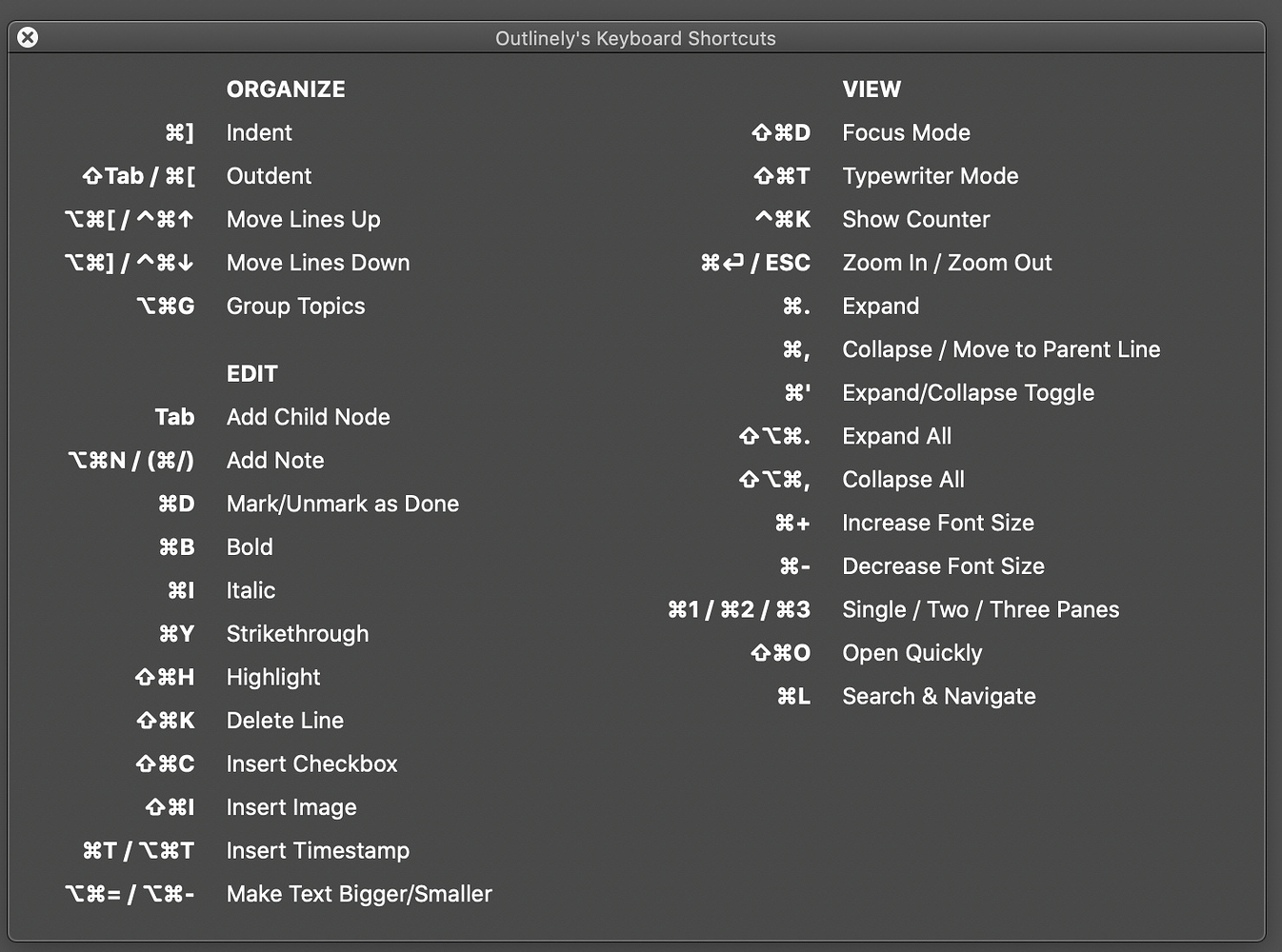Click the 'Bold' shortcut label
The height and width of the screenshot is (952, 1282).
click(x=250, y=547)
